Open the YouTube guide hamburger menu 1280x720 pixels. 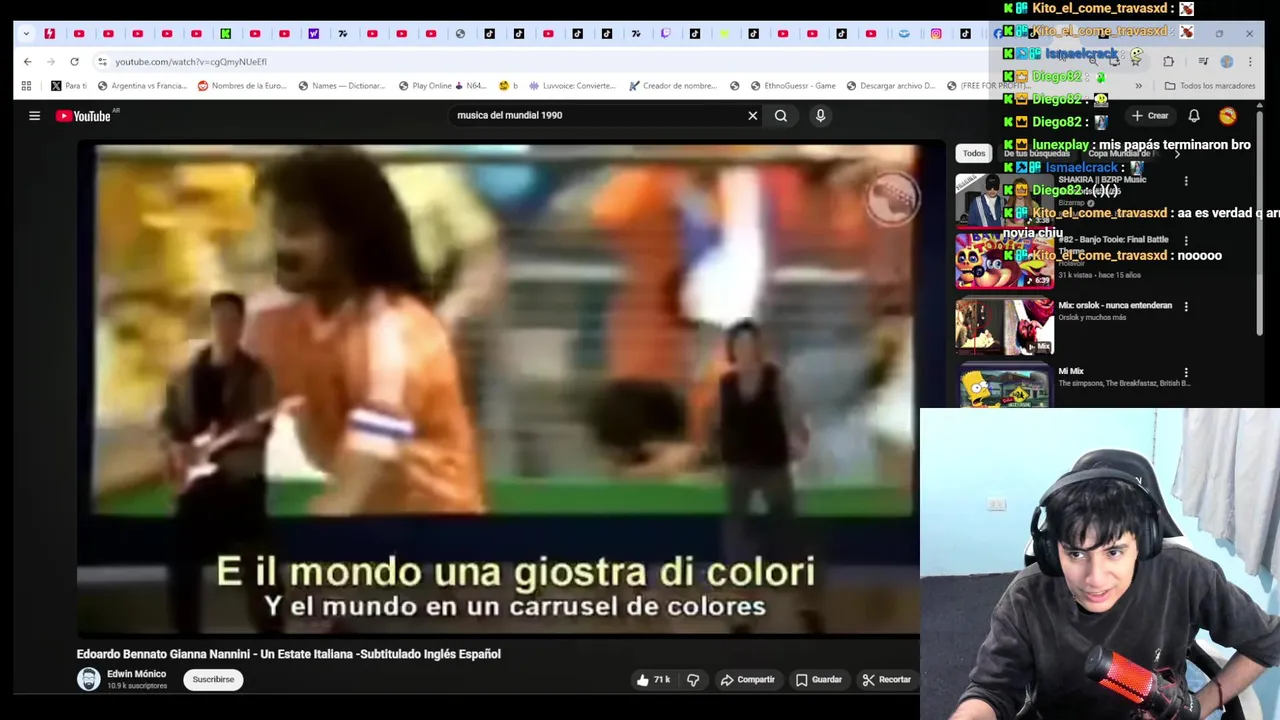point(34,116)
